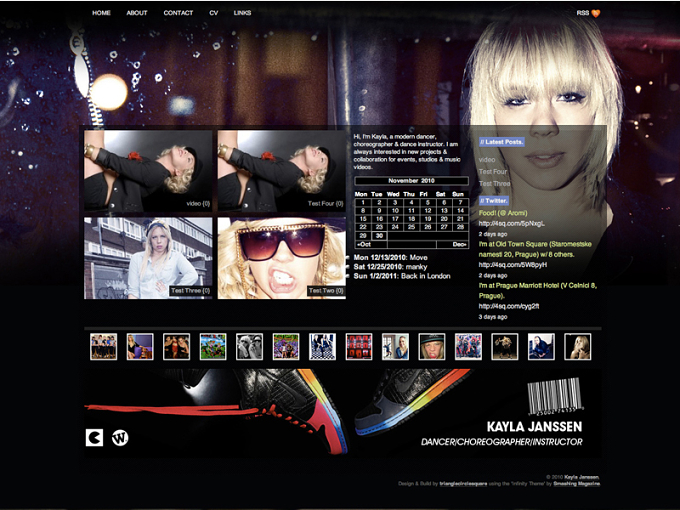Select day 30 in the calendar
The image size is (680, 510).
[379, 236]
